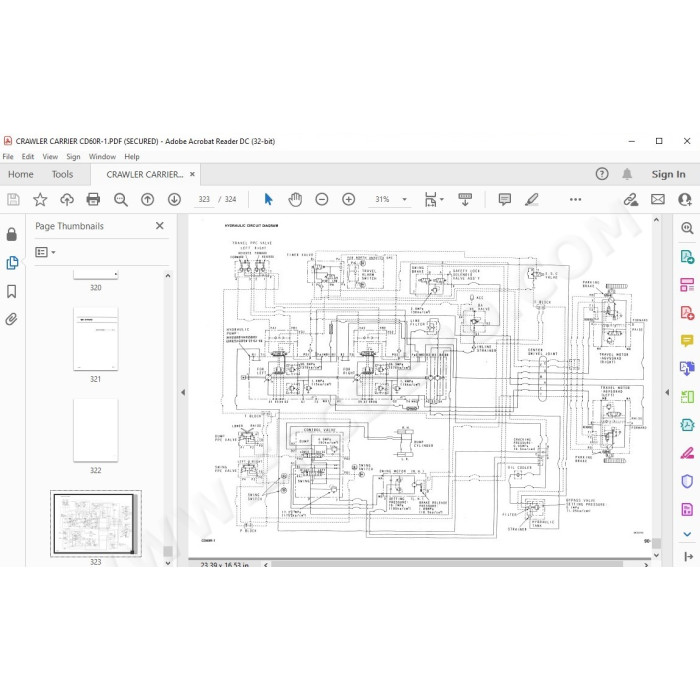Open the Bookmarks pane icon
This screenshot has width=700, height=700.
click(x=12, y=291)
